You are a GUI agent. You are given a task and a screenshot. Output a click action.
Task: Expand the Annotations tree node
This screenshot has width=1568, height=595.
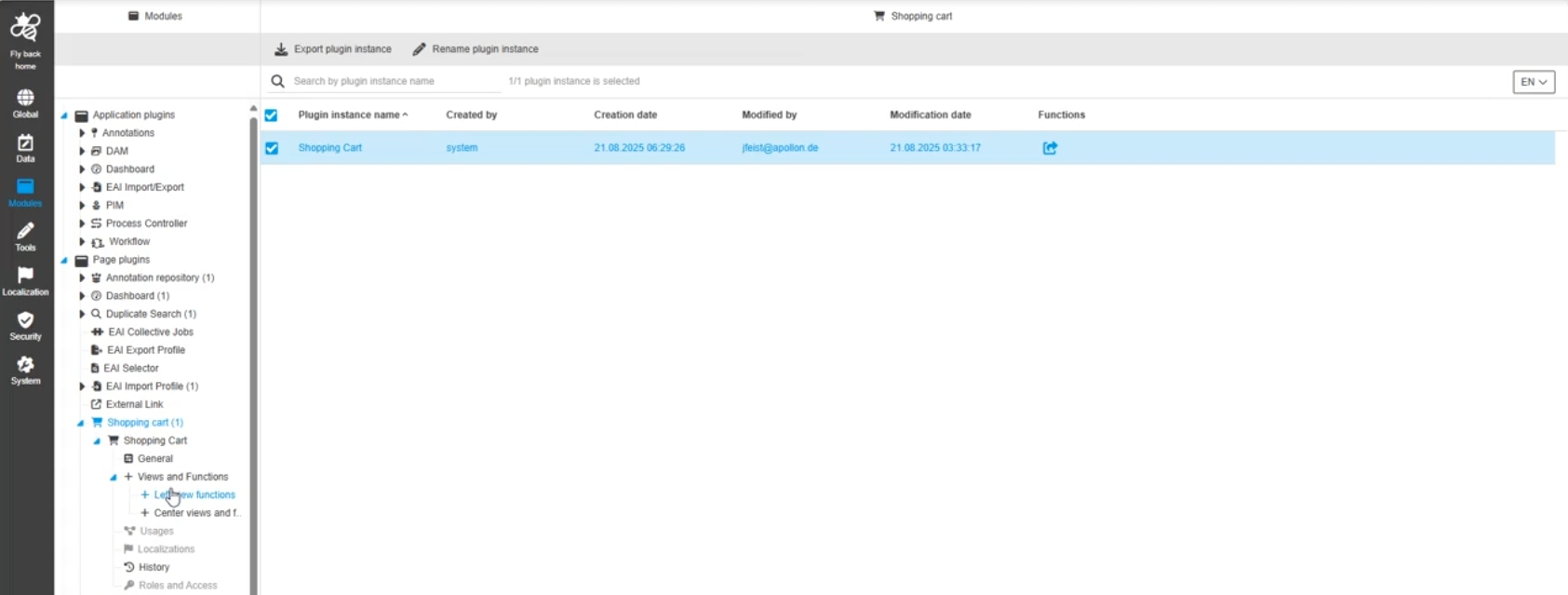tap(82, 133)
